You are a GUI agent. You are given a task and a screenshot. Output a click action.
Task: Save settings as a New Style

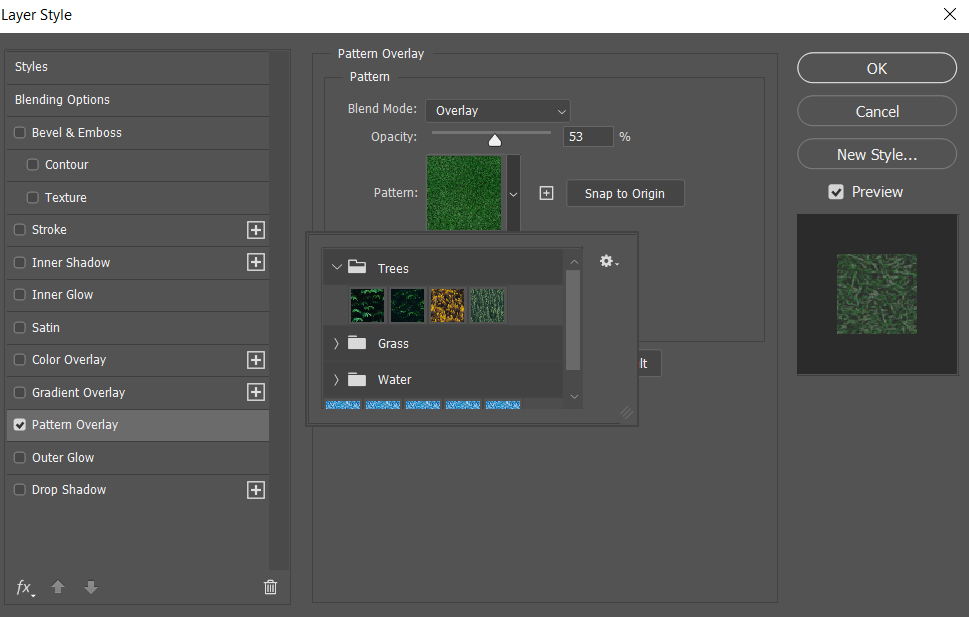pos(876,154)
